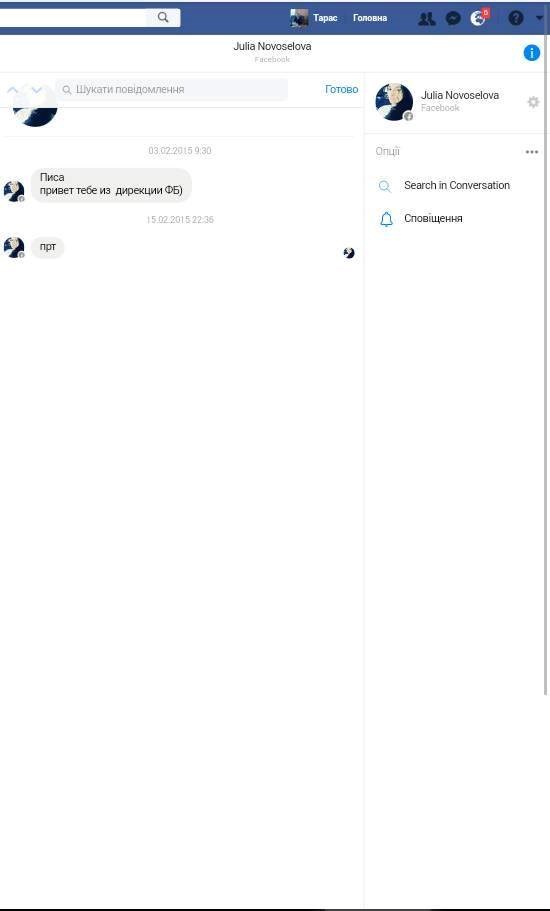
Task: Click Готово to finish searching
Action: pos(341,89)
